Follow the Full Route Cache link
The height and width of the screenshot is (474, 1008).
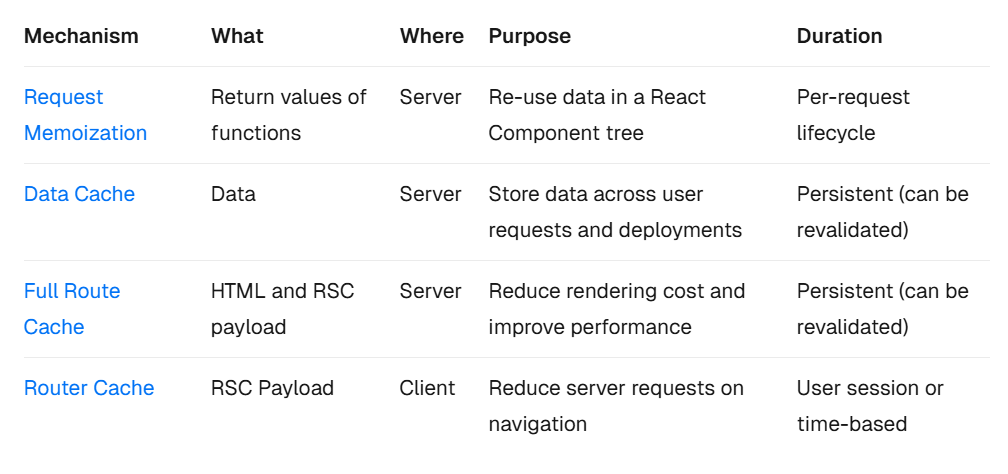point(72,309)
